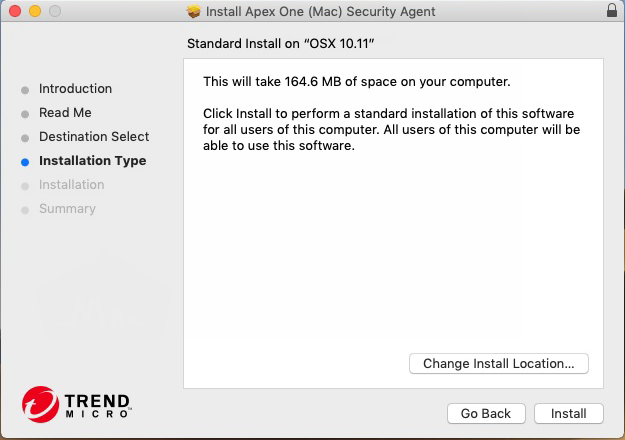Click the bullet beside Destination Select

25,137
